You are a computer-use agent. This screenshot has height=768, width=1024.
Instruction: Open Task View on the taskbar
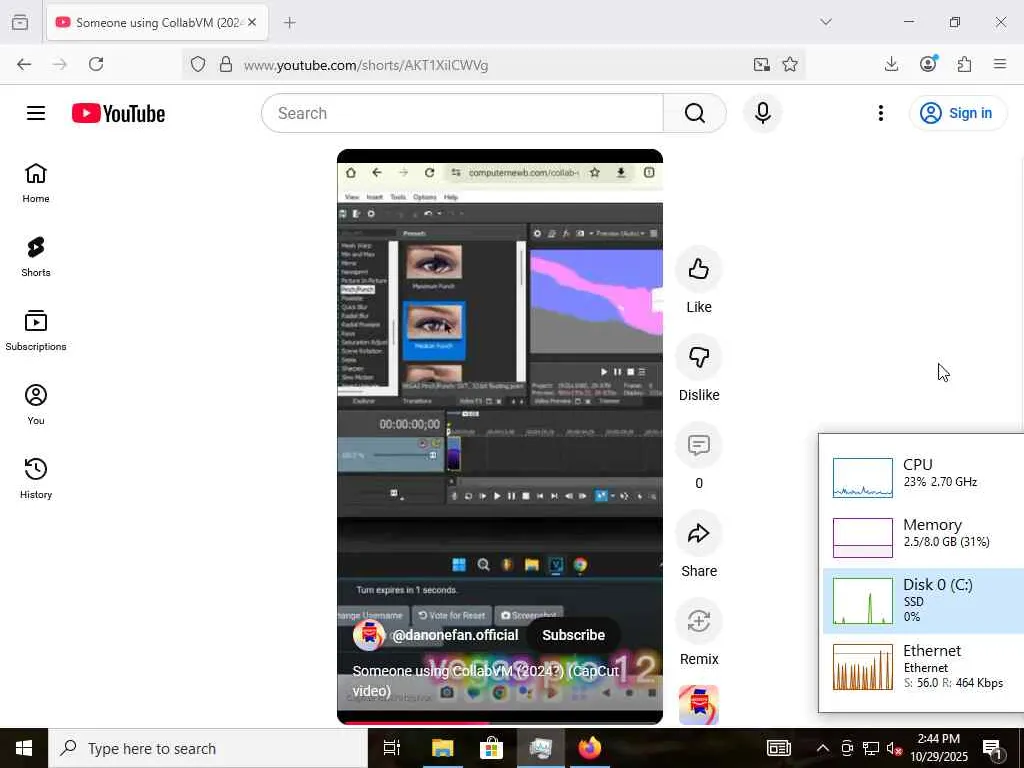click(392, 748)
